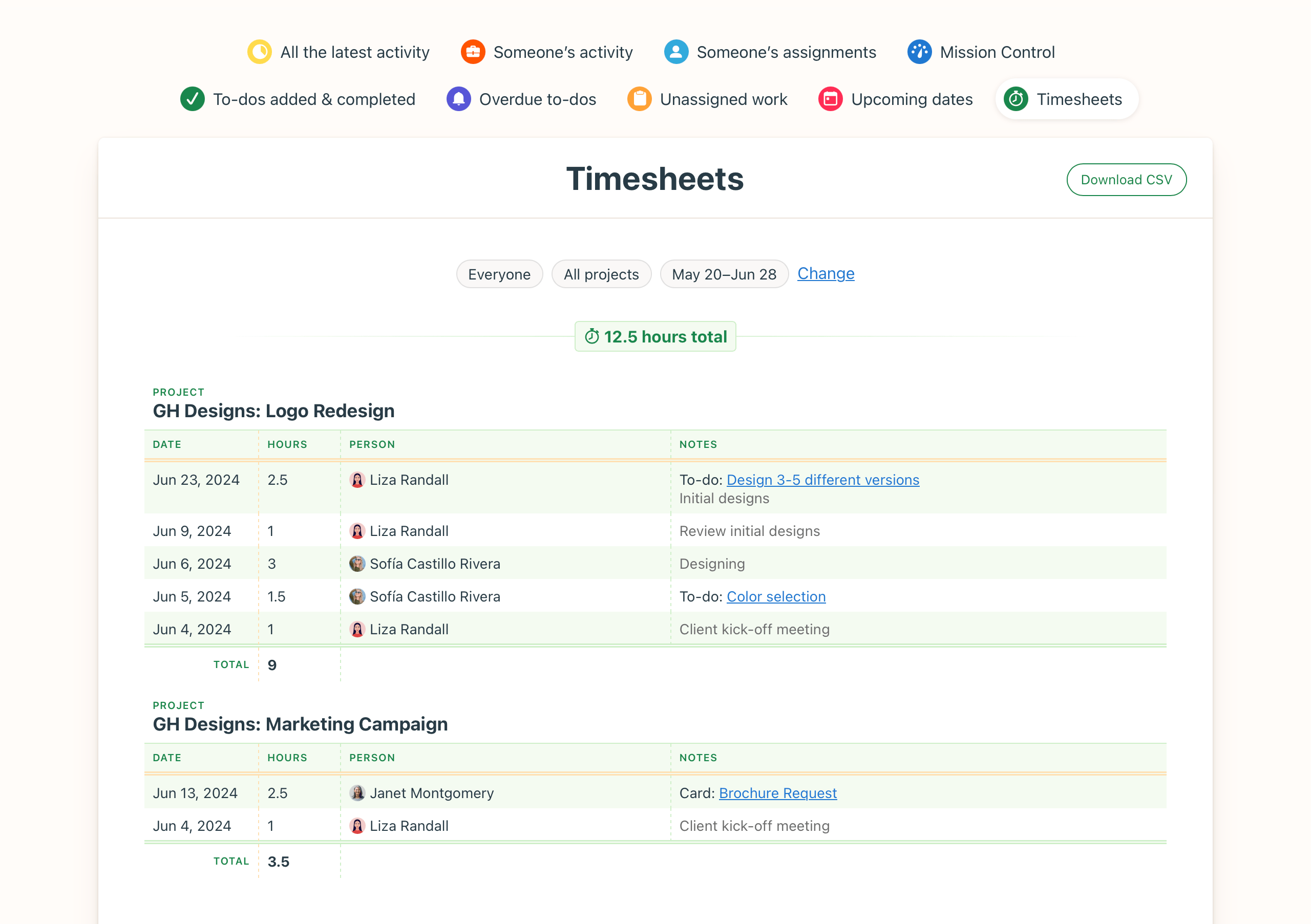Click the Brochure Request card link
Viewport: 1311px width, 924px height.
[x=778, y=792]
